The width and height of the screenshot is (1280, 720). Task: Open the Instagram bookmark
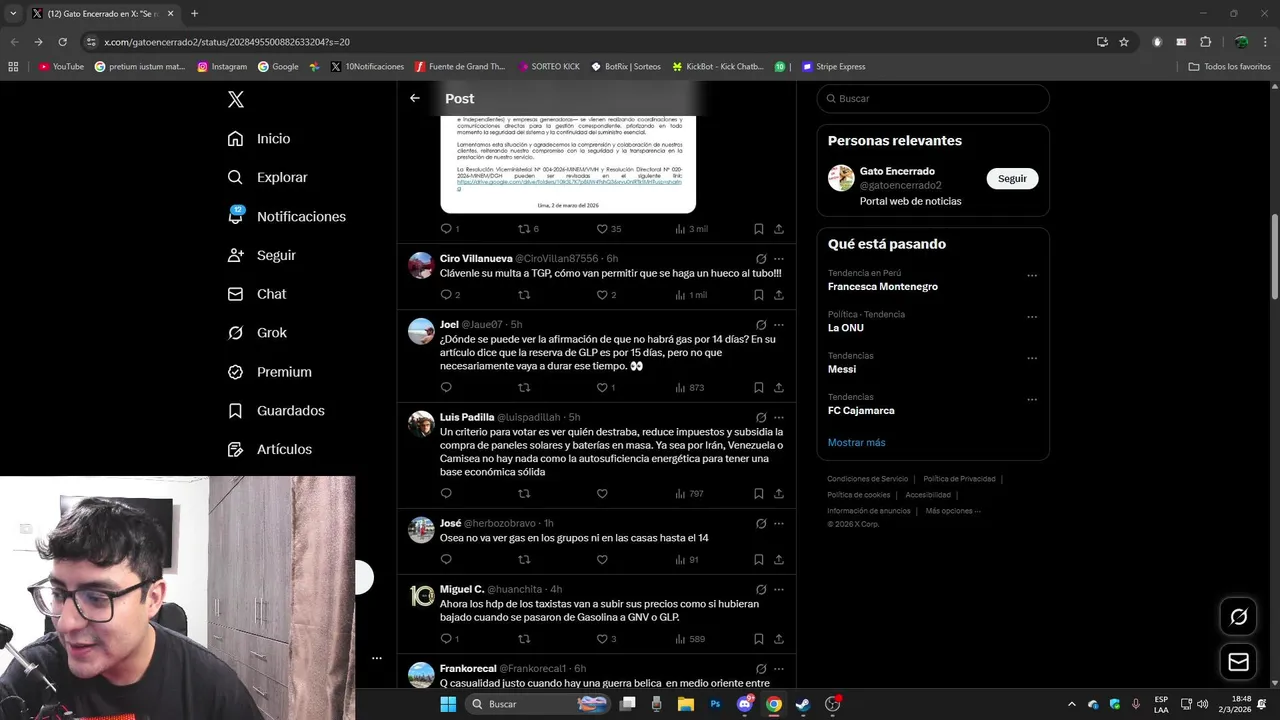(x=222, y=67)
